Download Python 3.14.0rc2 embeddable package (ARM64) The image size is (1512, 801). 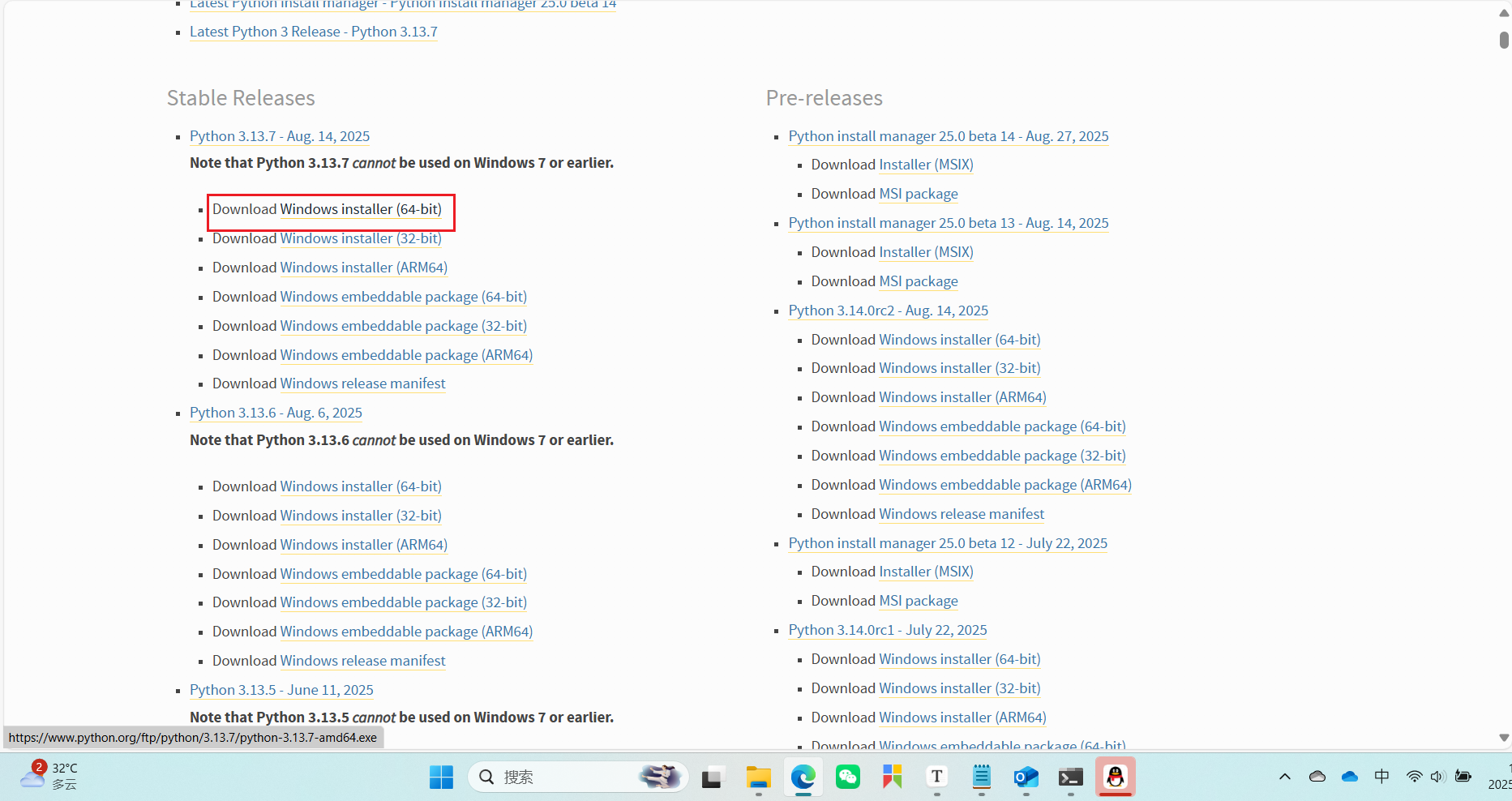click(x=1005, y=485)
